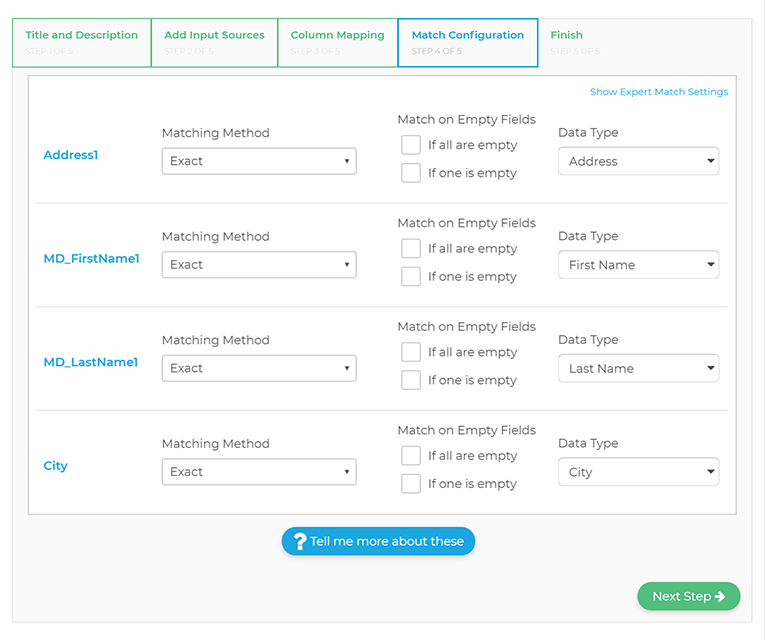The height and width of the screenshot is (640, 765).
Task: Enable 'If all are empty' for Address1
Action: click(x=411, y=145)
